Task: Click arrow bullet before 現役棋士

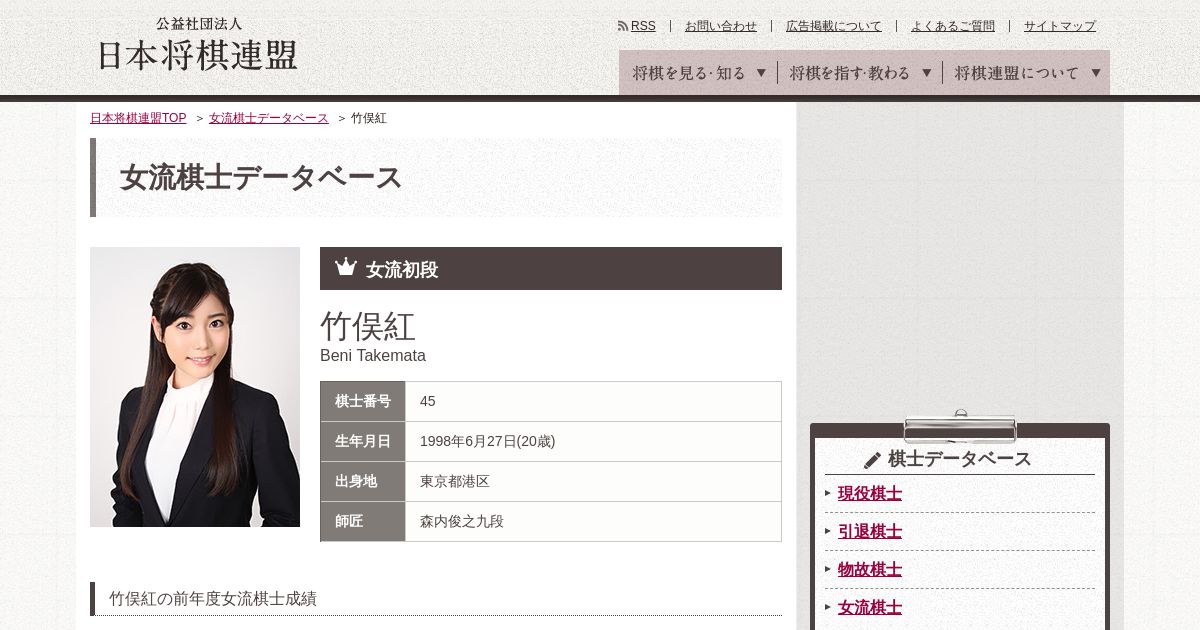Action: coord(828,493)
